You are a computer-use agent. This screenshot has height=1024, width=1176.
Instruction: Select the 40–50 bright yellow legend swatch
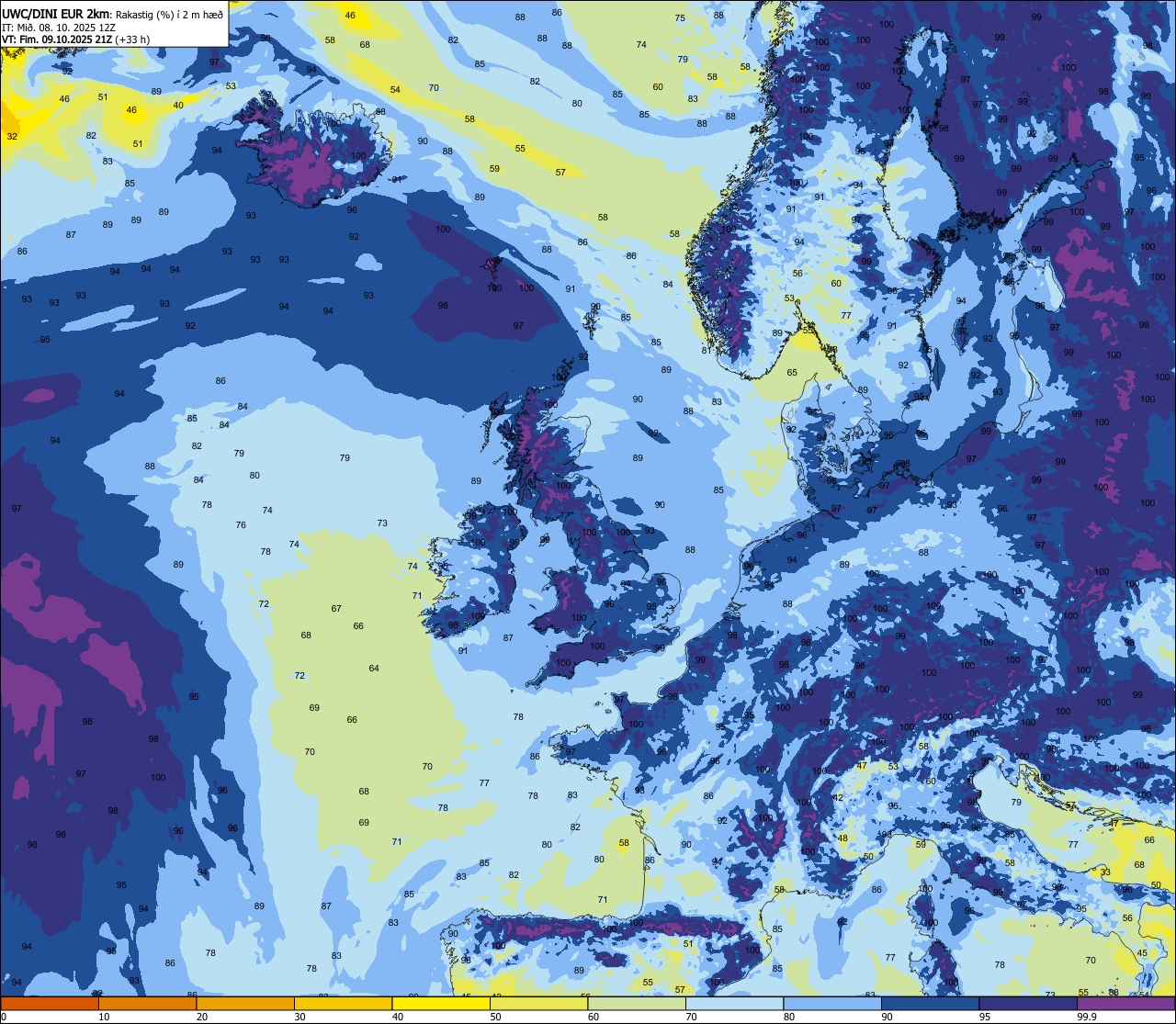click(441, 1003)
